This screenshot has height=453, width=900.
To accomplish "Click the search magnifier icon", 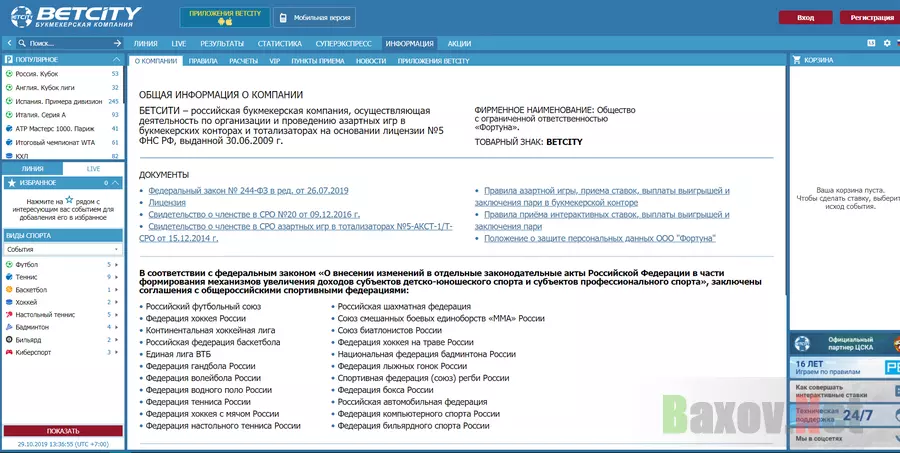I will click(22, 43).
